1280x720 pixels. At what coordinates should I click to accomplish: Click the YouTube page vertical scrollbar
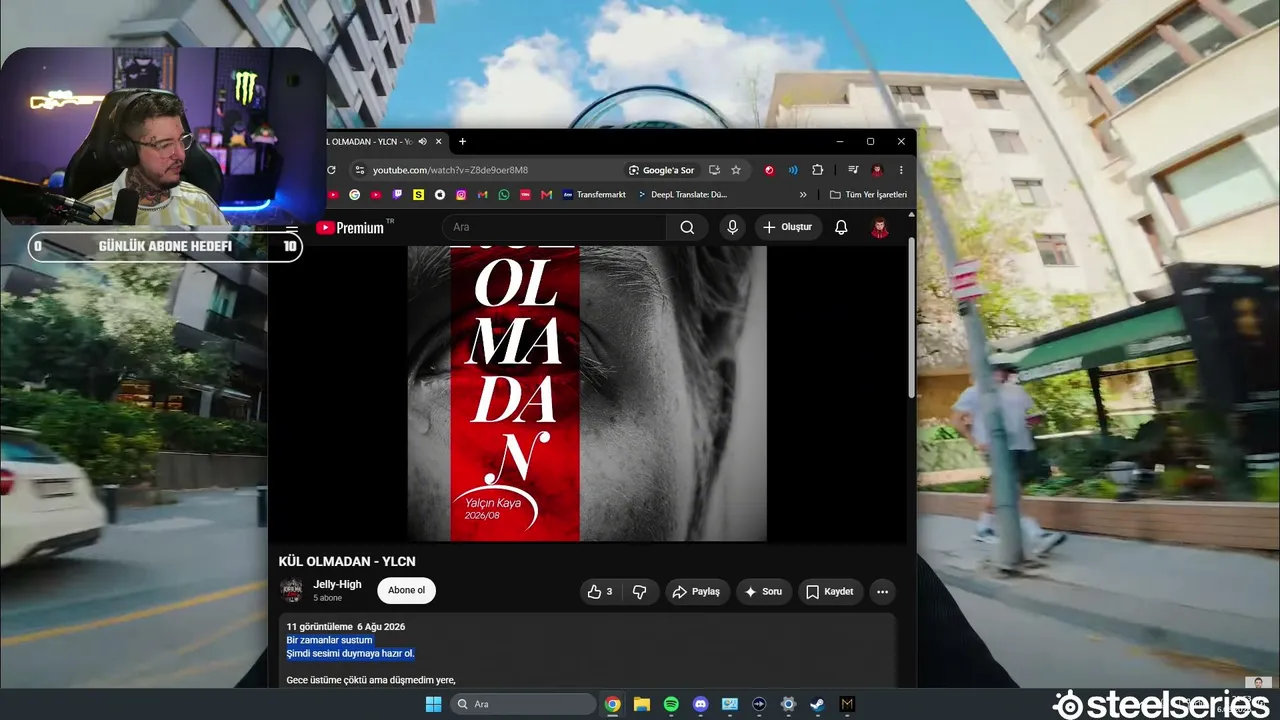(911, 318)
